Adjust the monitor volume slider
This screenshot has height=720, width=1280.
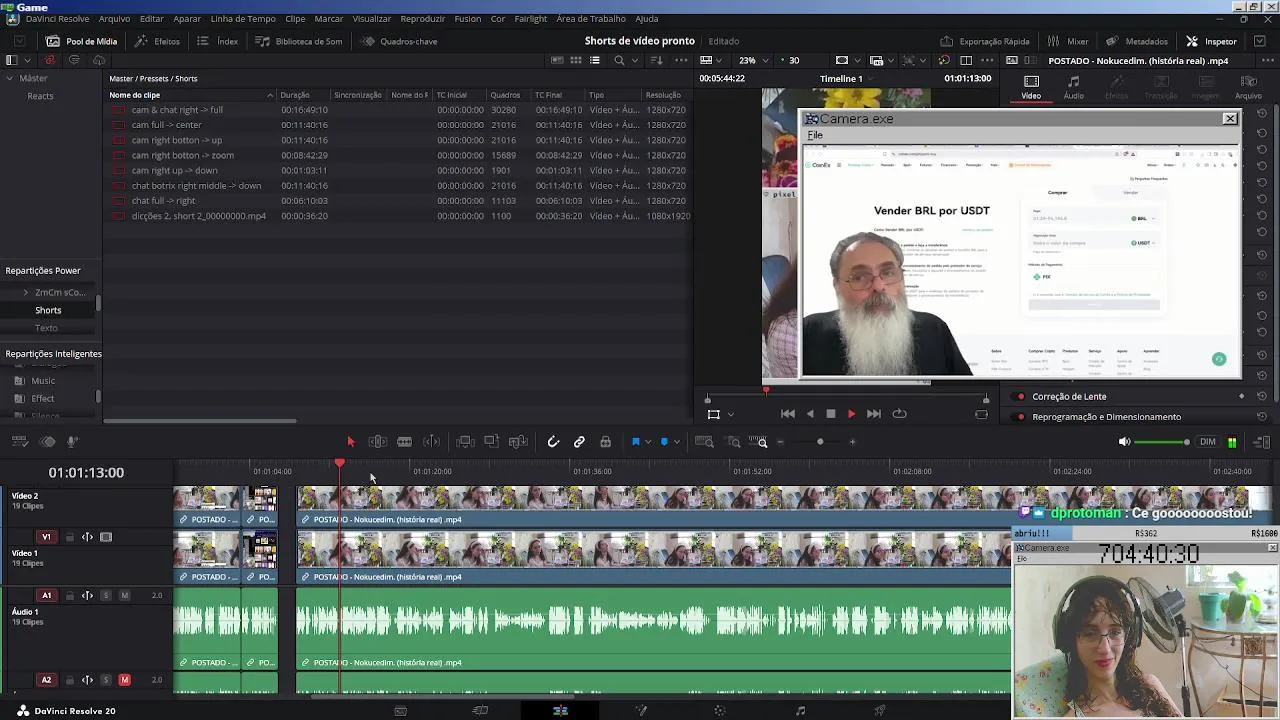1162,442
